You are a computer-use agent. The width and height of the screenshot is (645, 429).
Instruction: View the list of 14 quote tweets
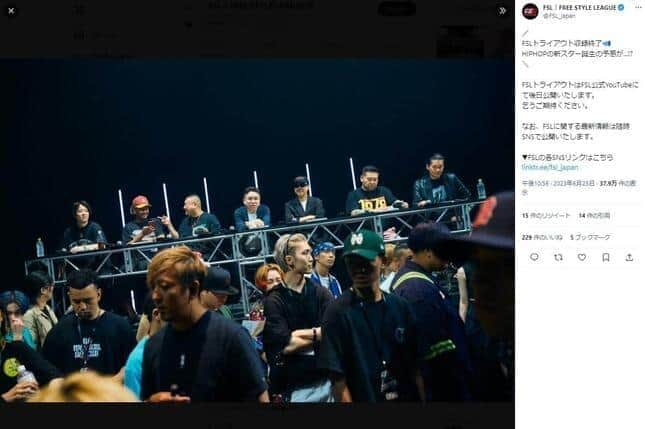[x=594, y=216]
